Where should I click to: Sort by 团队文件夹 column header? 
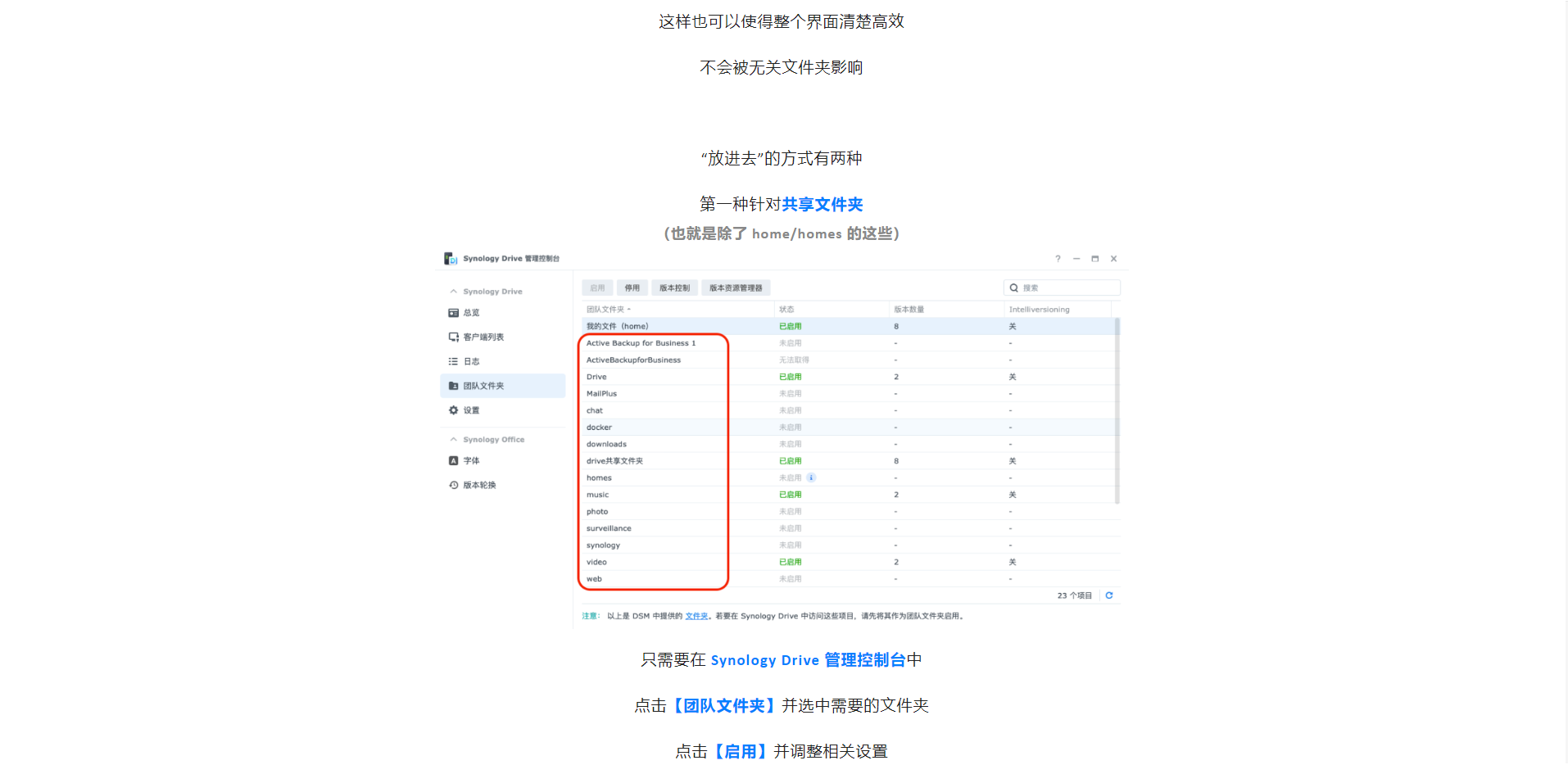click(x=608, y=310)
